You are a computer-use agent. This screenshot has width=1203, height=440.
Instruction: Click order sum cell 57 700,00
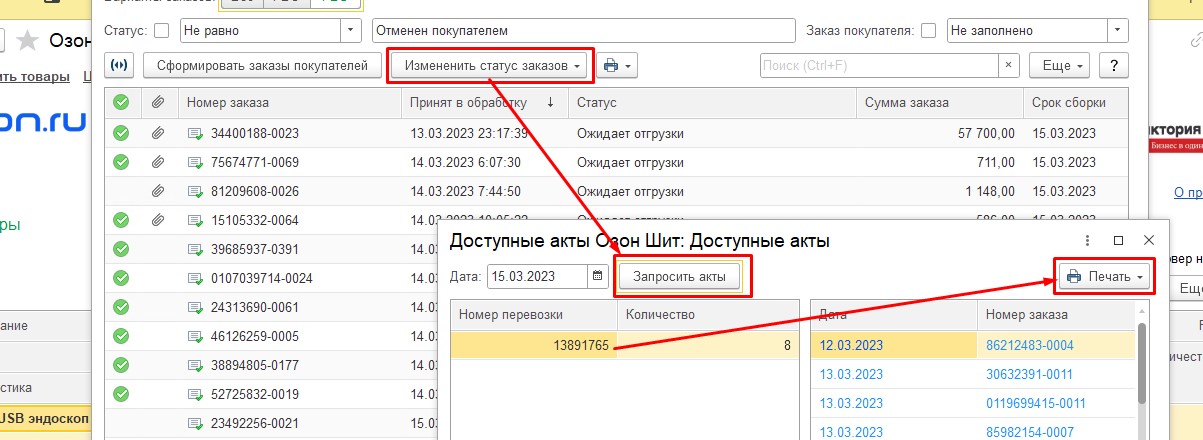point(987,133)
